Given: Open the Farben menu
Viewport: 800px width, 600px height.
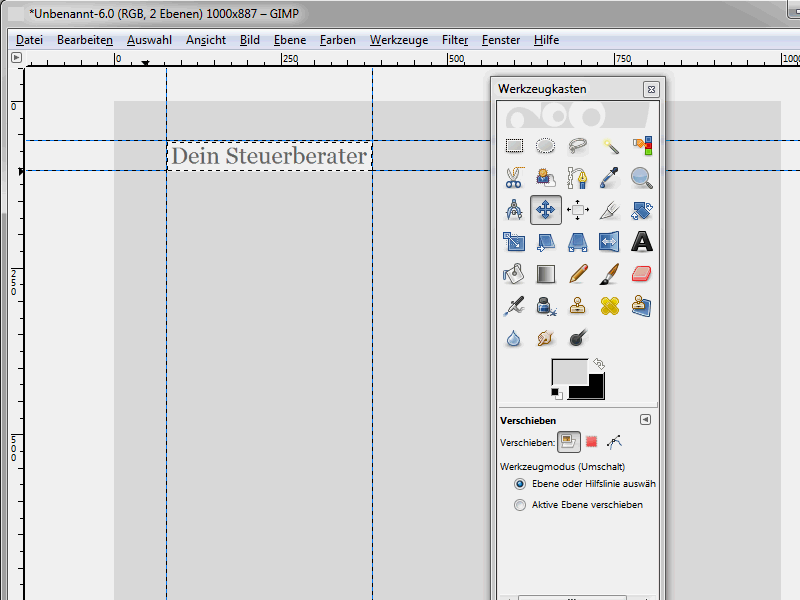Looking at the screenshot, I should 338,40.
